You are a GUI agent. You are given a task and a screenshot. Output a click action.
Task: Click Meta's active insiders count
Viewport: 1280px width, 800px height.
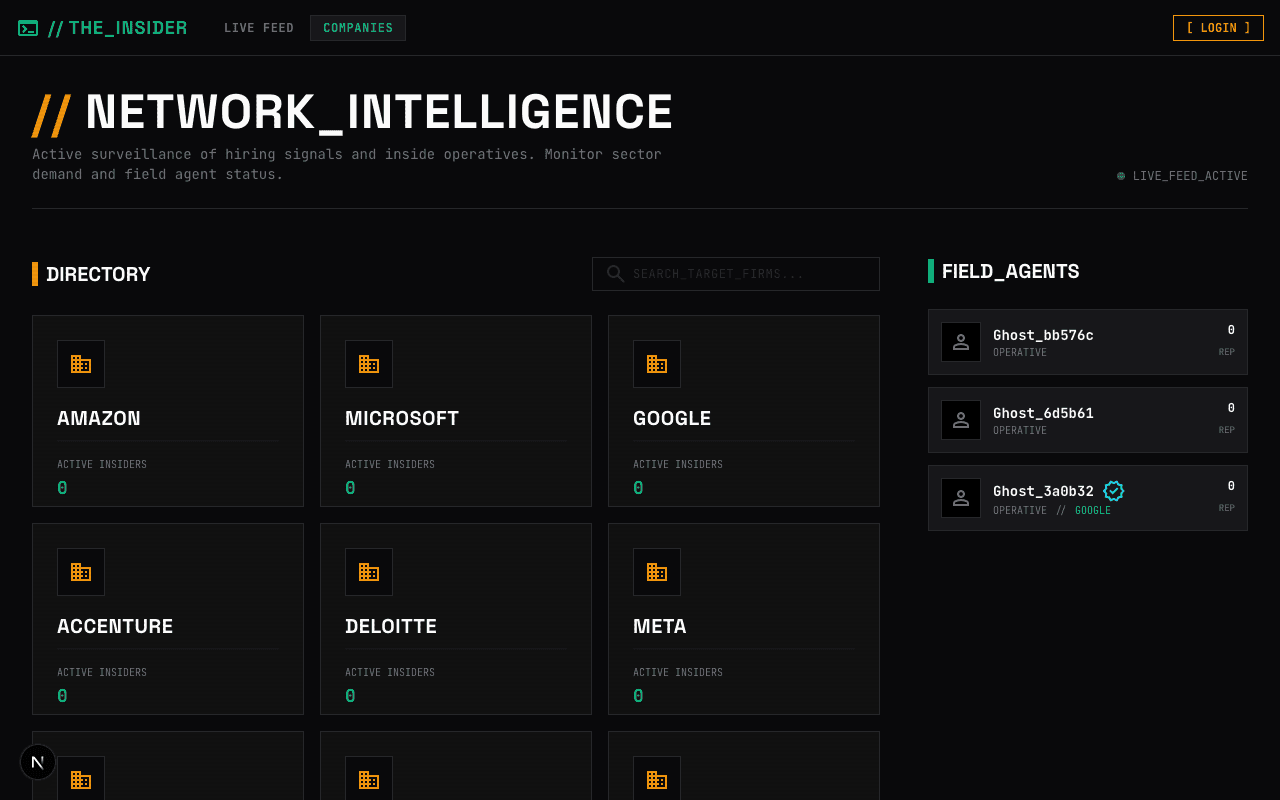pyautogui.click(x=638, y=696)
